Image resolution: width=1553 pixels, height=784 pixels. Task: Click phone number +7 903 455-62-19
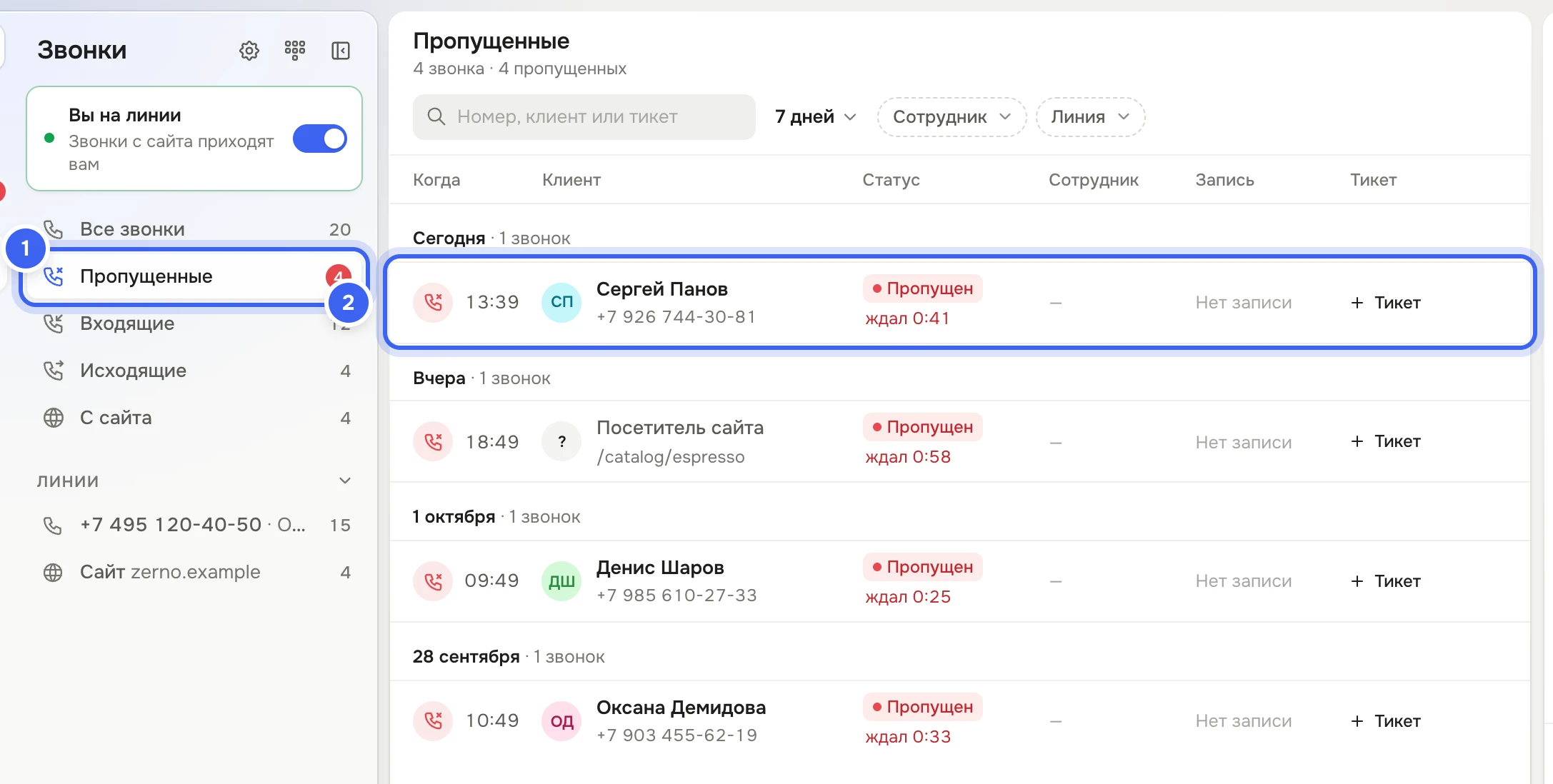[676, 735]
